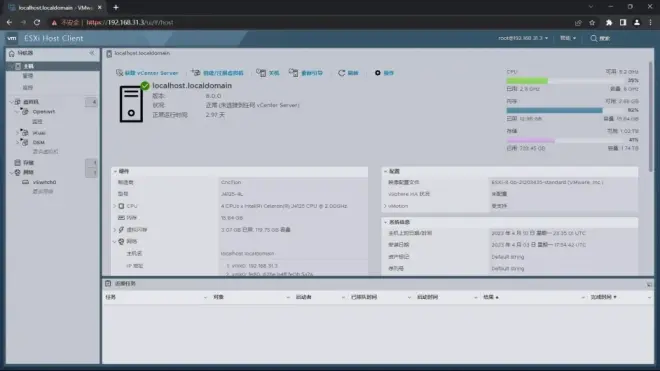Click Create/Register VM (创建/注册虚拟机) button
This screenshot has height=371, width=660.
pos(218,73)
